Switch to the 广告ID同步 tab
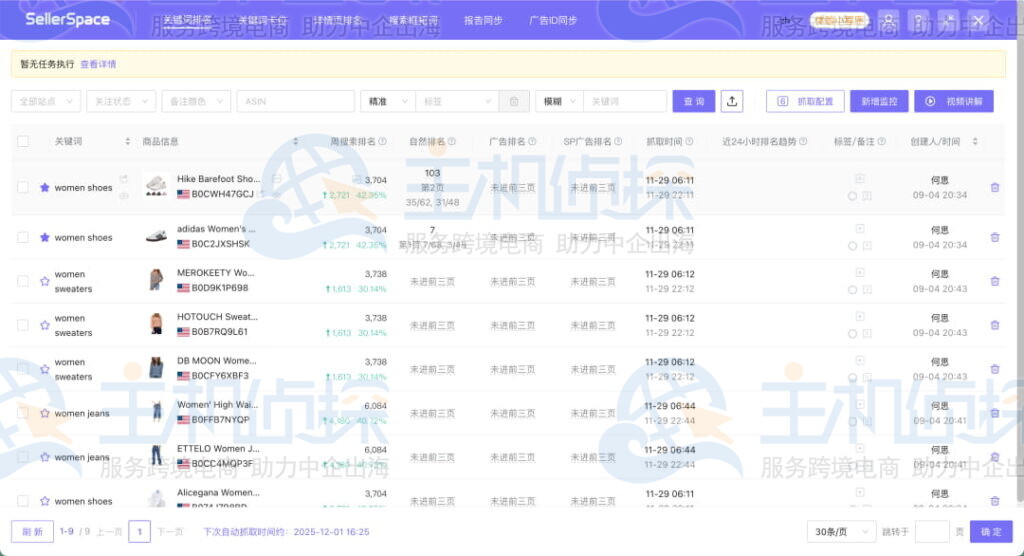 click(552, 20)
